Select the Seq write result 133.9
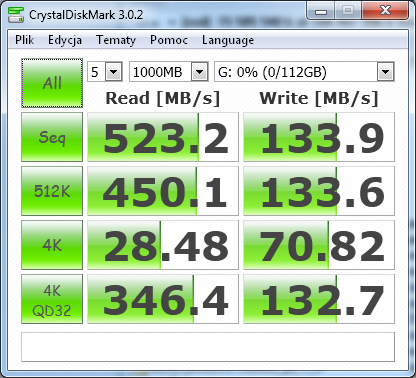416x378 pixels. coord(319,137)
